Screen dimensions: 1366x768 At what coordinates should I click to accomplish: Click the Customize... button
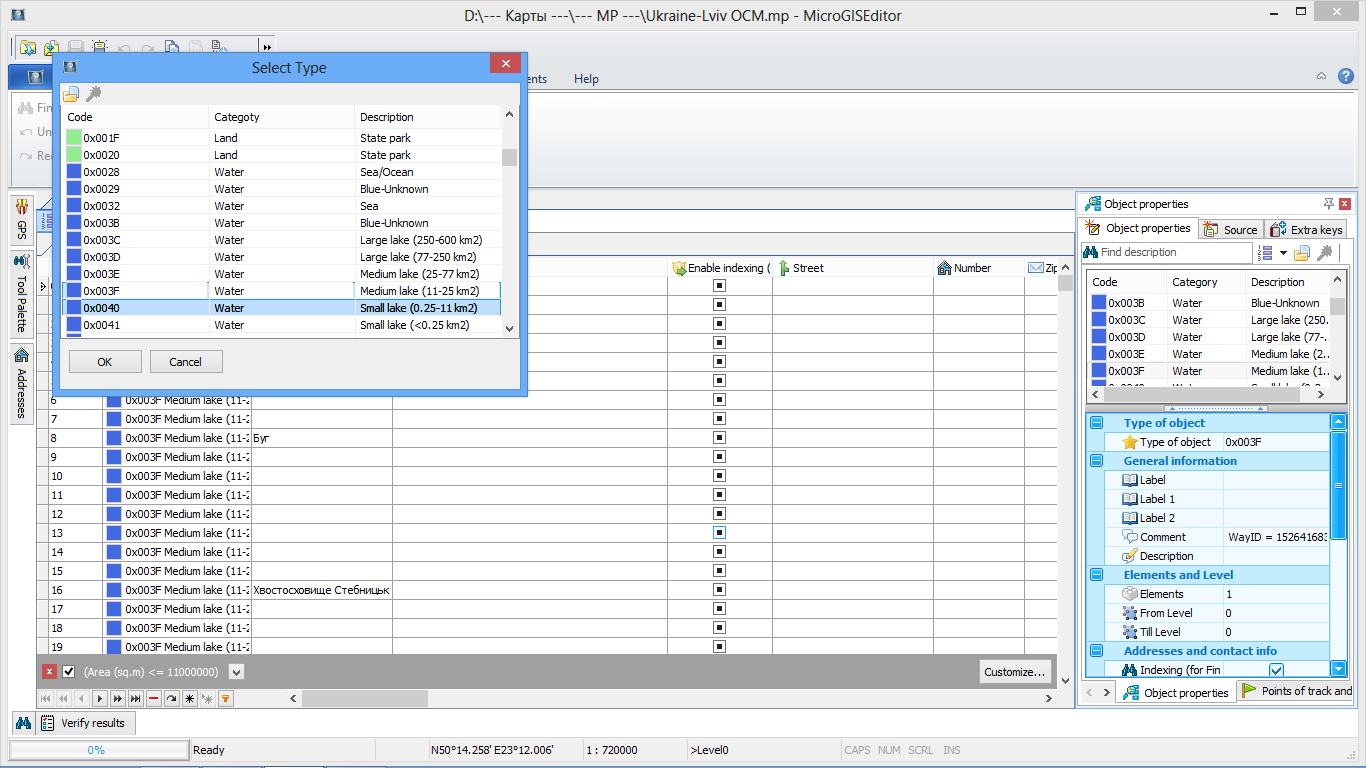pos(1015,672)
